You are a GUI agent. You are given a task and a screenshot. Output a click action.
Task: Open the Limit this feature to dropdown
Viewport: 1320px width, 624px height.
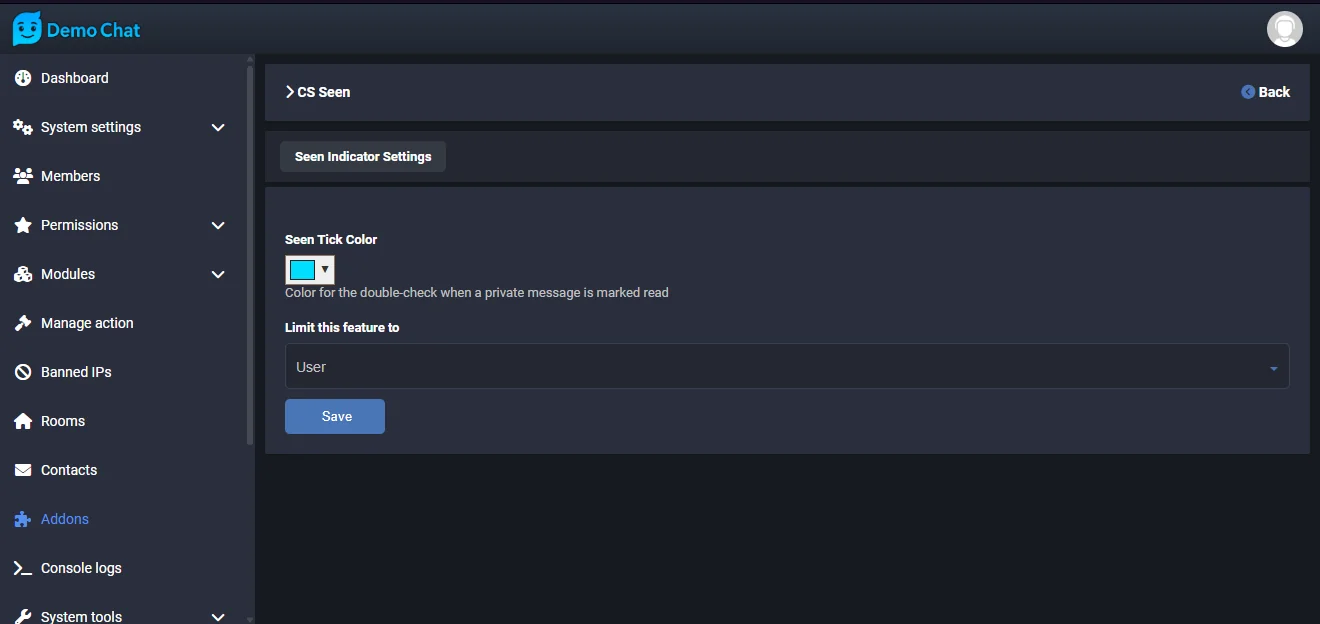[786, 367]
